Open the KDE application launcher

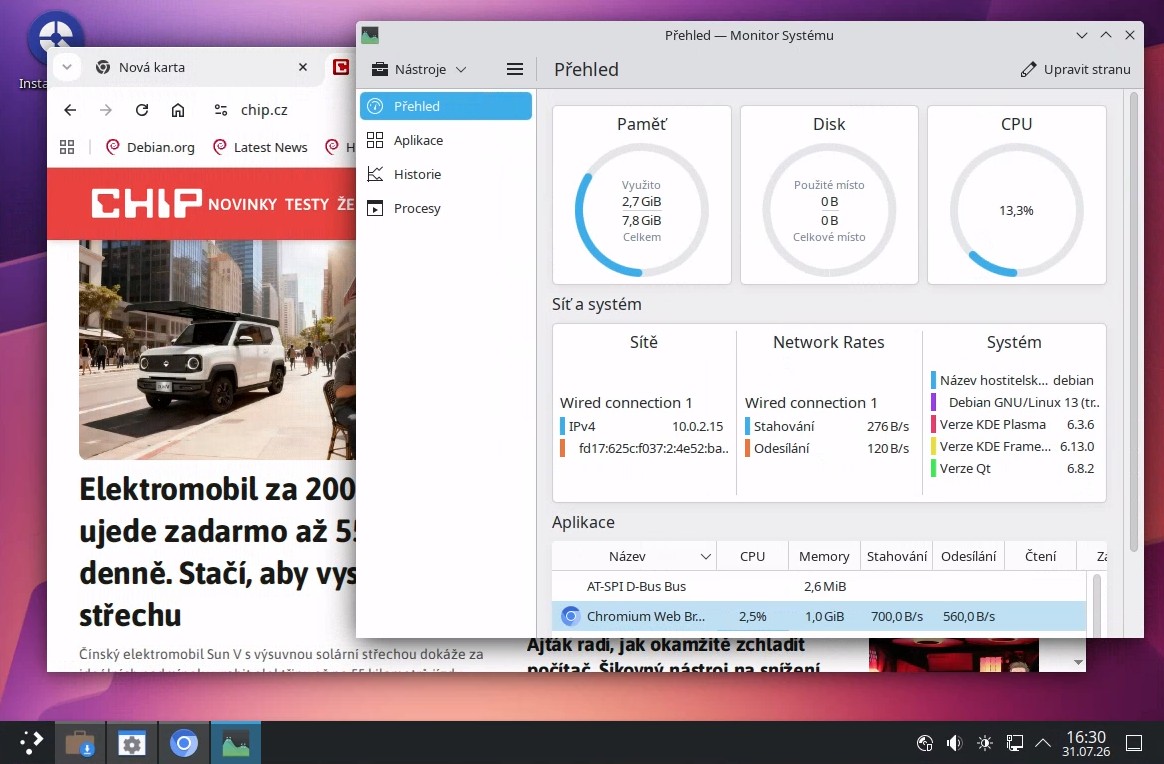click(x=30, y=742)
